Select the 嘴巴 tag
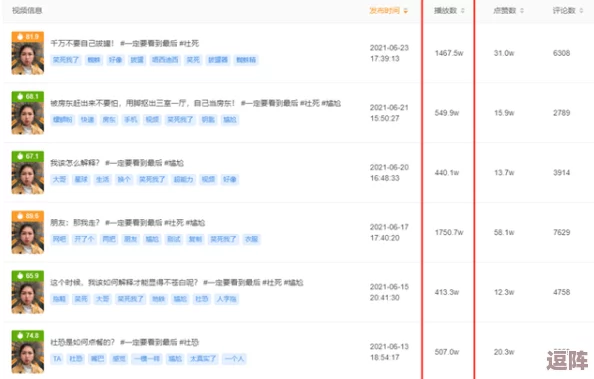 [x=97, y=359]
